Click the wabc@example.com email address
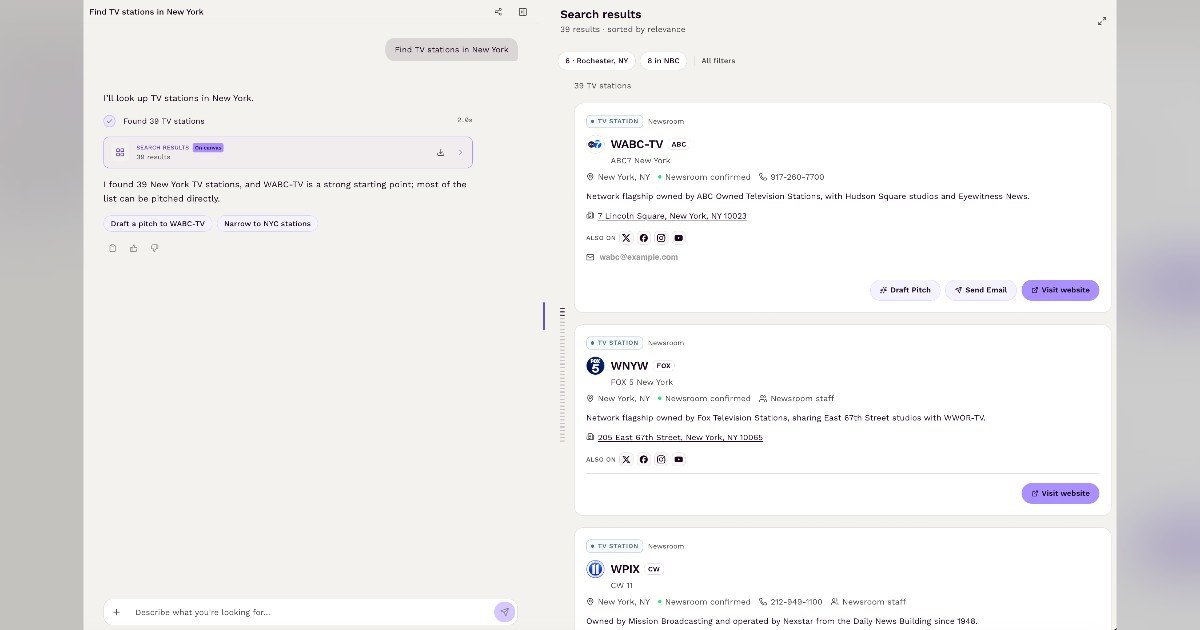Image resolution: width=1200 pixels, height=630 pixels. pyautogui.click(x=638, y=257)
